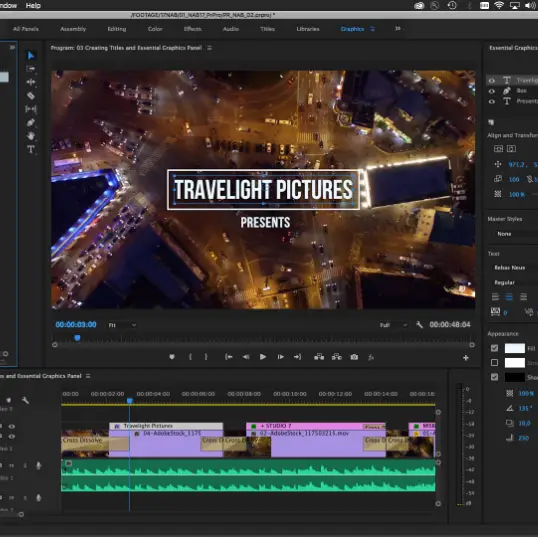Center align the text
This screenshot has height=538, width=538.
509,297
